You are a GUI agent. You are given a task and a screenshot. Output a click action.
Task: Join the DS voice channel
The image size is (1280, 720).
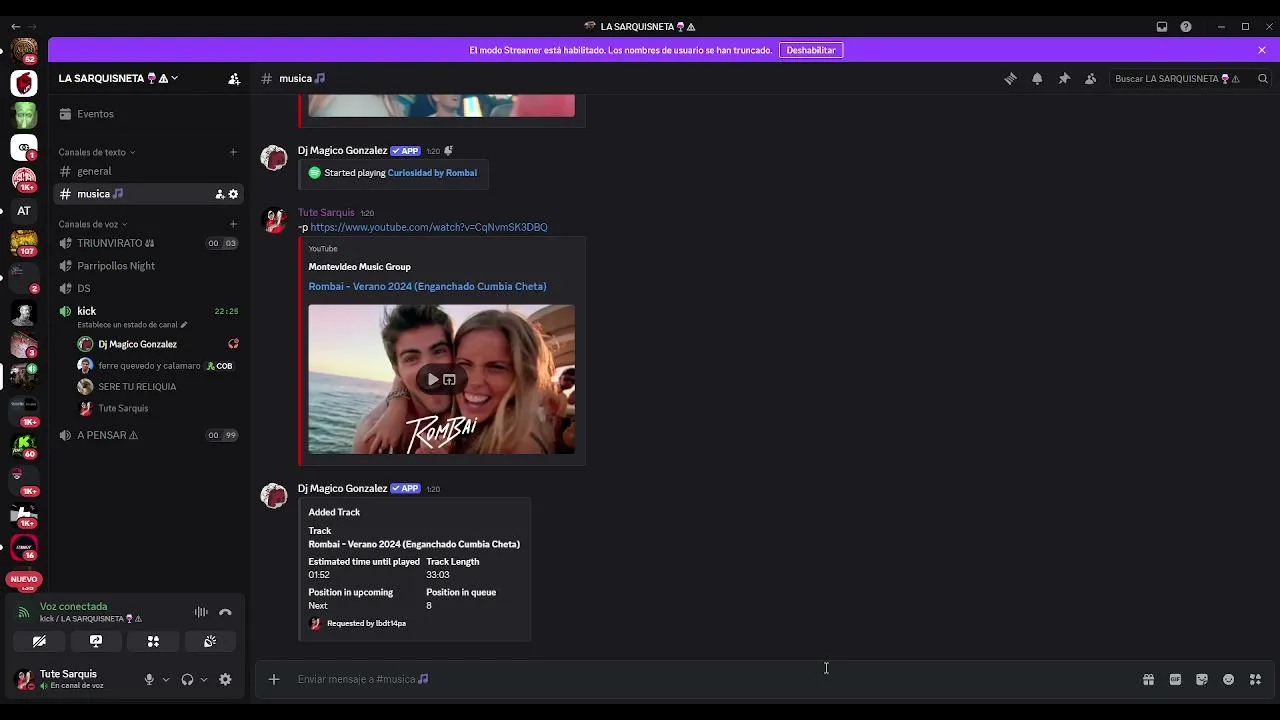[148, 288]
